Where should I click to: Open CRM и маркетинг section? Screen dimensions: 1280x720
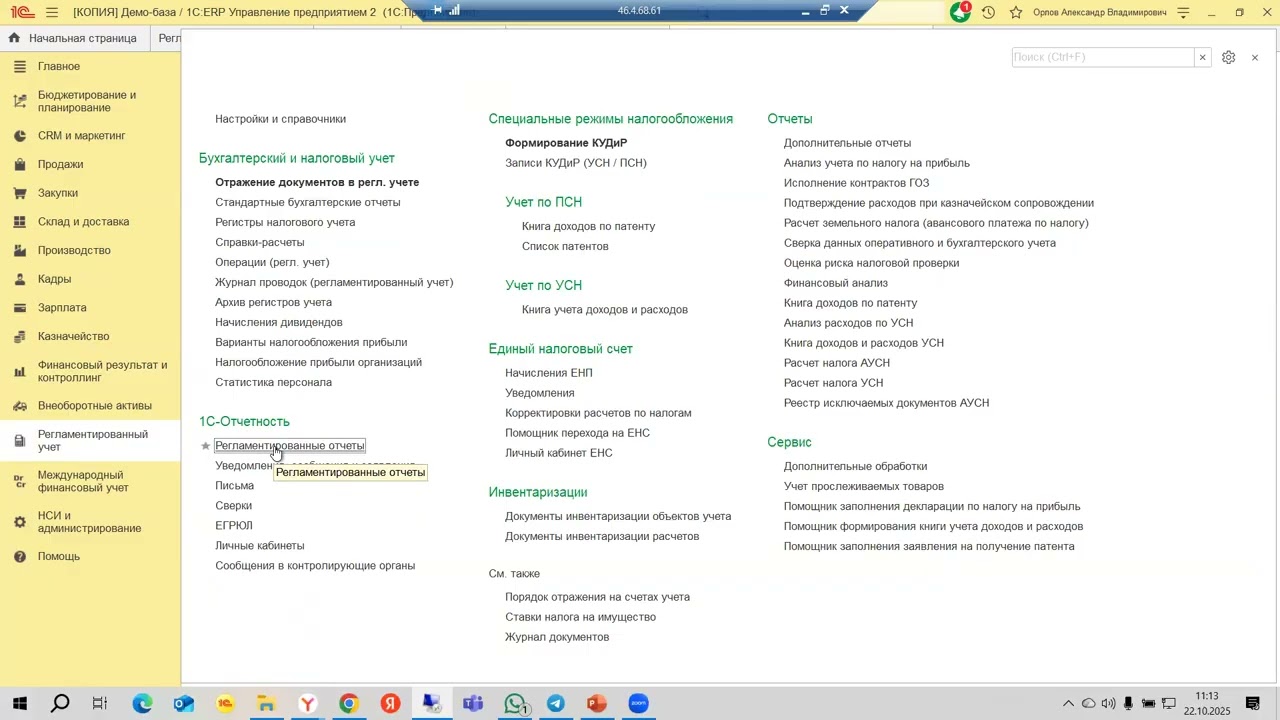82,135
